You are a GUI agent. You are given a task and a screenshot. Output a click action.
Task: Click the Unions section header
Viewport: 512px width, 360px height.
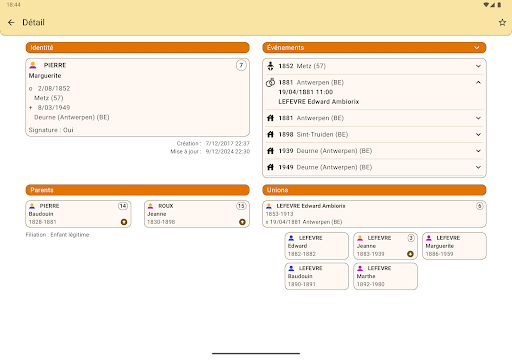tap(374, 190)
